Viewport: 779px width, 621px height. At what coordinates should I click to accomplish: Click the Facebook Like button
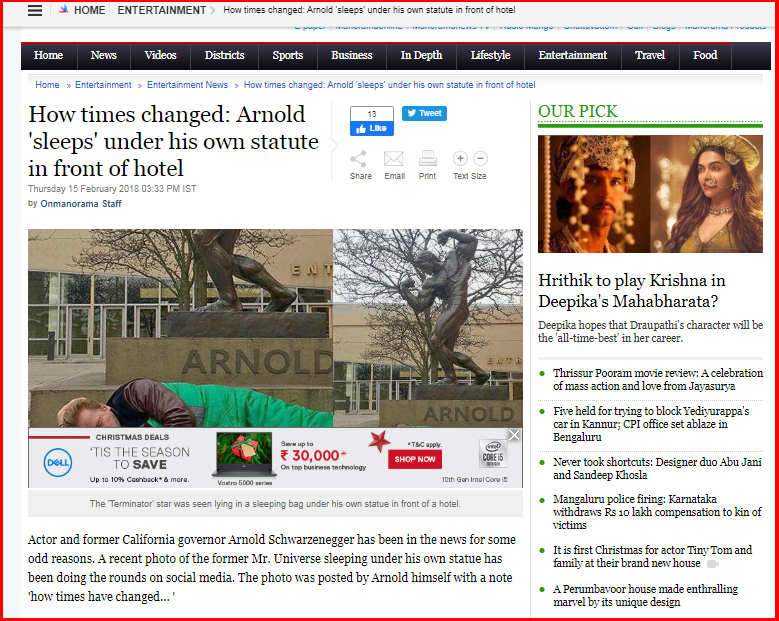click(372, 128)
